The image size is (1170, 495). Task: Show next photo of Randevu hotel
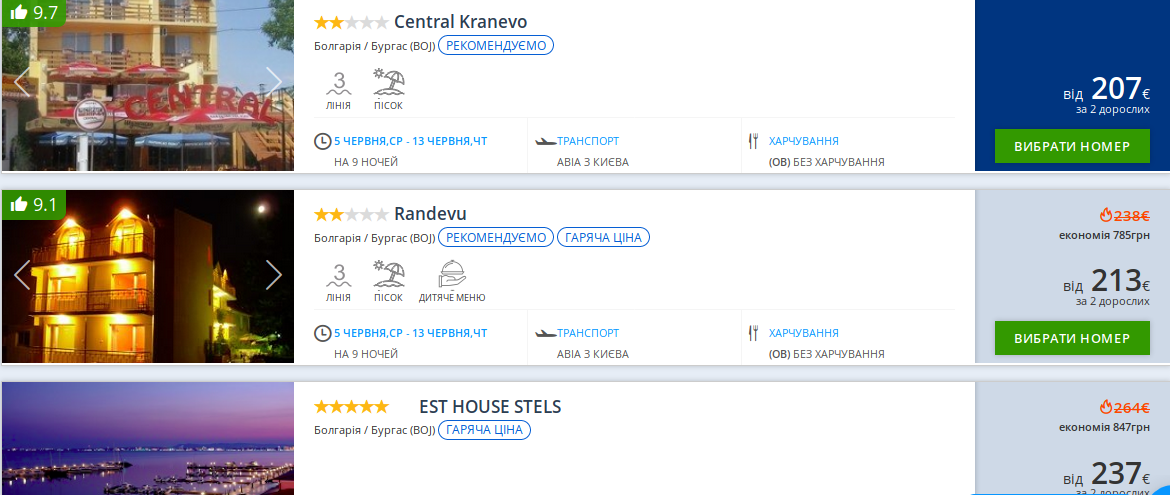click(x=274, y=275)
